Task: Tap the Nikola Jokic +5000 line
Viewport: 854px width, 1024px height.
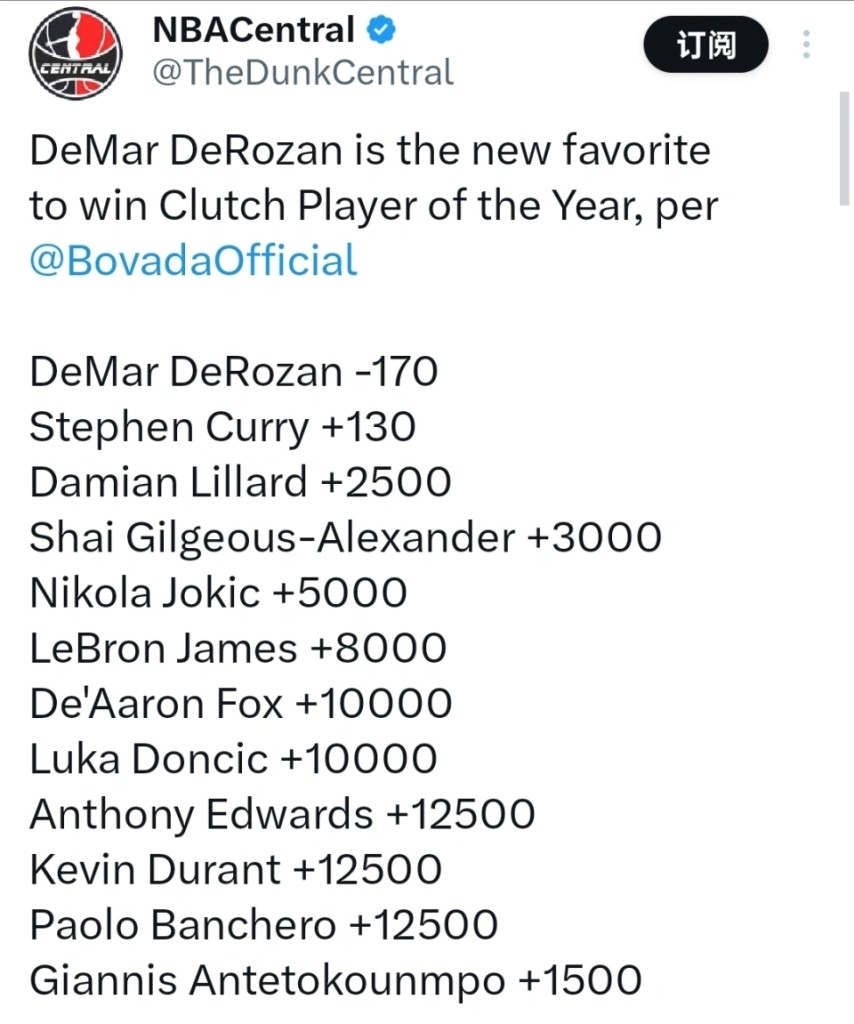Action: point(218,593)
